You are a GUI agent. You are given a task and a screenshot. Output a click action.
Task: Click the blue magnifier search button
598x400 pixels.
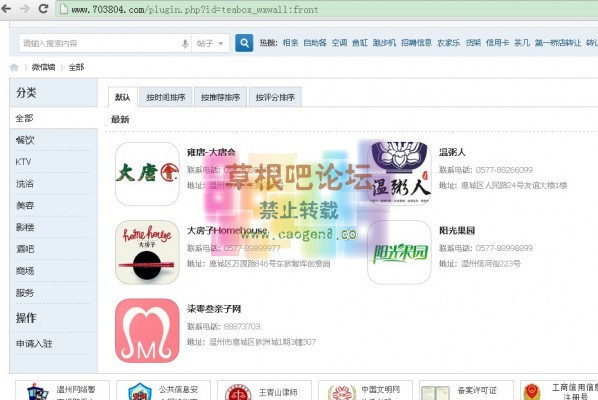[x=244, y=43]
